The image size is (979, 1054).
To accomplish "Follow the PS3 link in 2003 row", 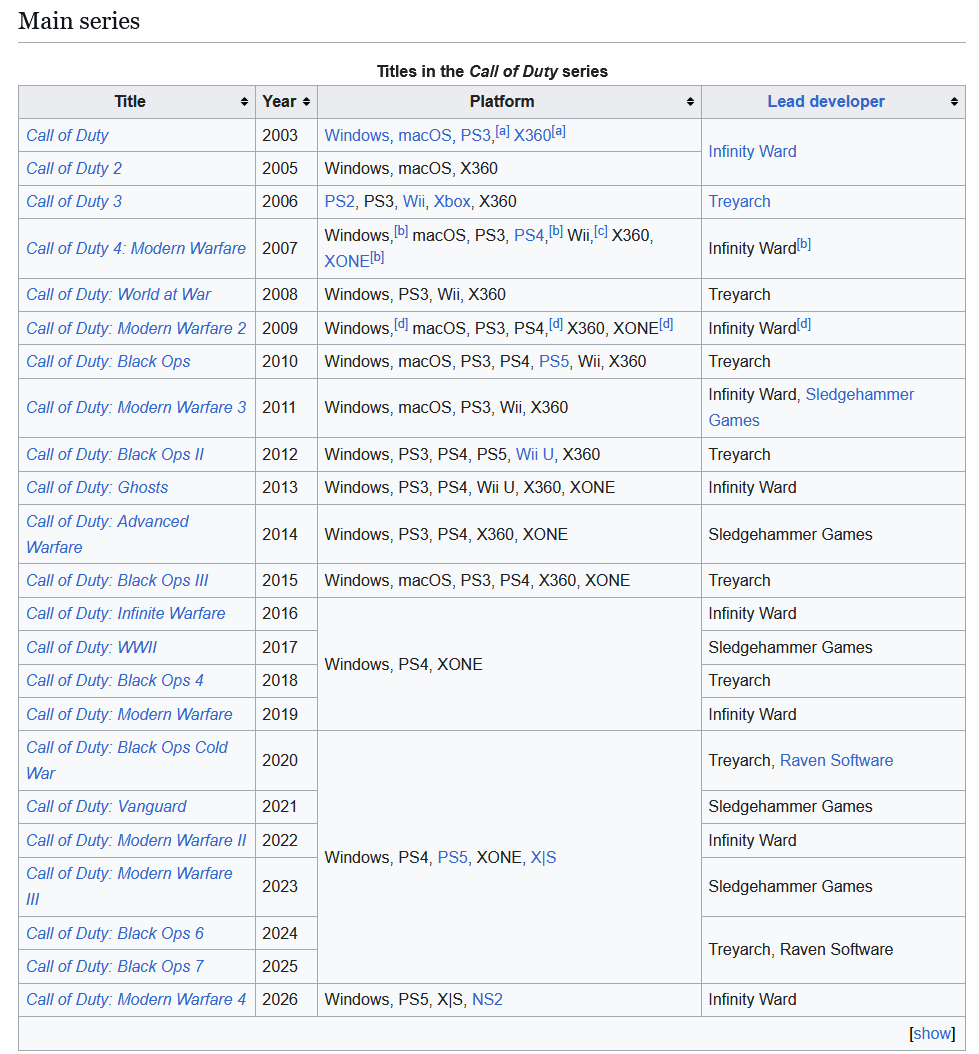I will coord(475,135).
